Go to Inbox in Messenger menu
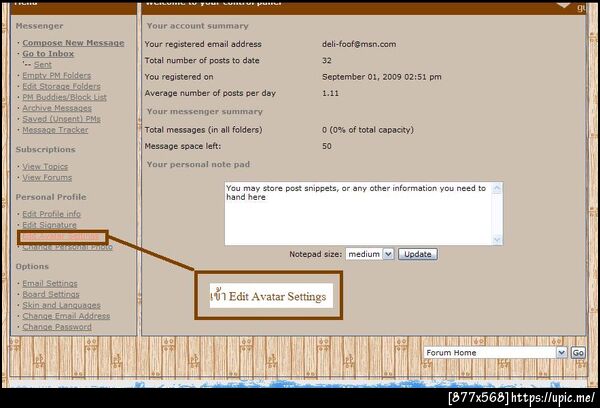Screen dimensions: 600x408 tap(48, 54)
